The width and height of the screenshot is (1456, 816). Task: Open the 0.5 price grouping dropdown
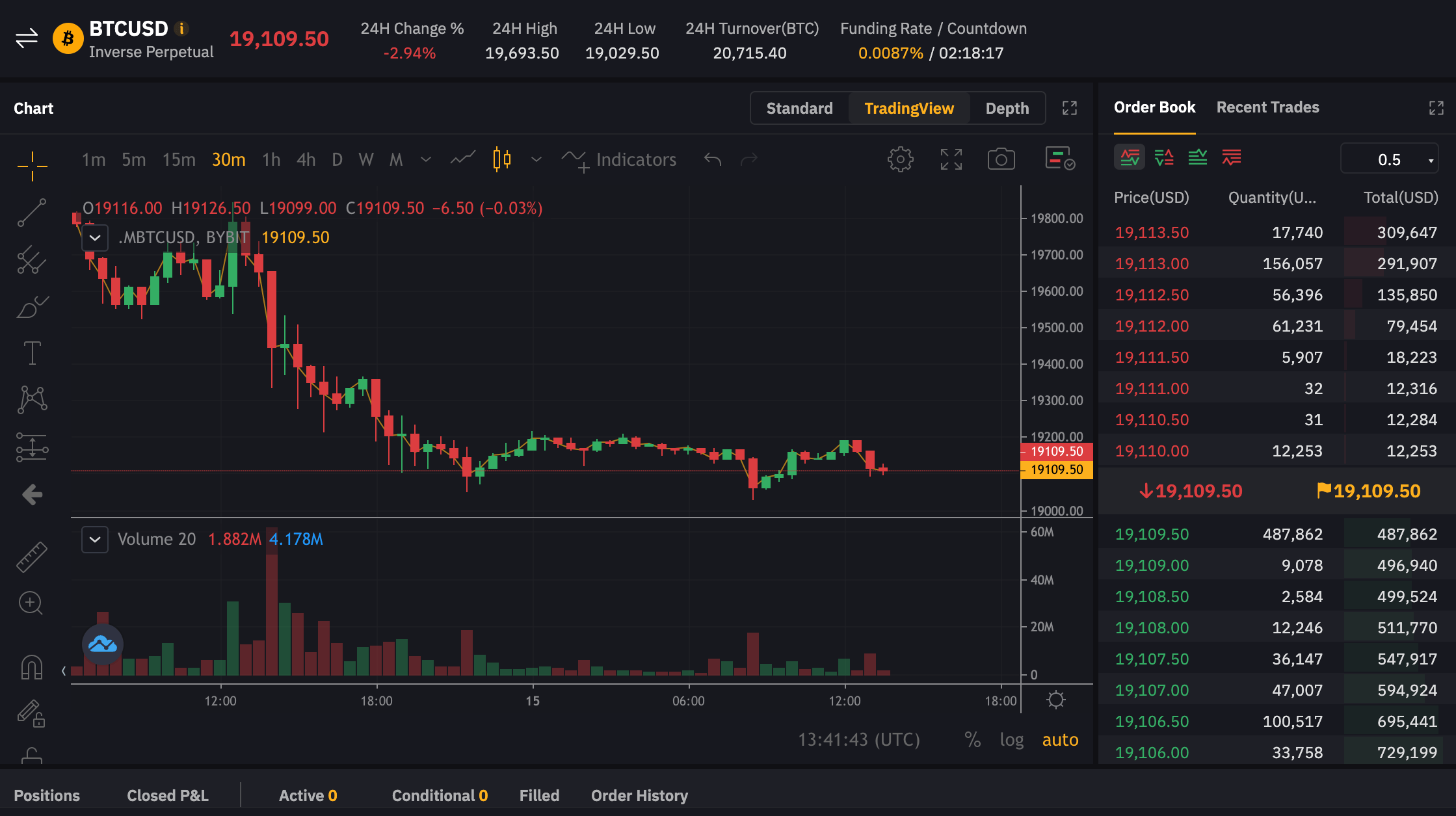point(1390,160)
